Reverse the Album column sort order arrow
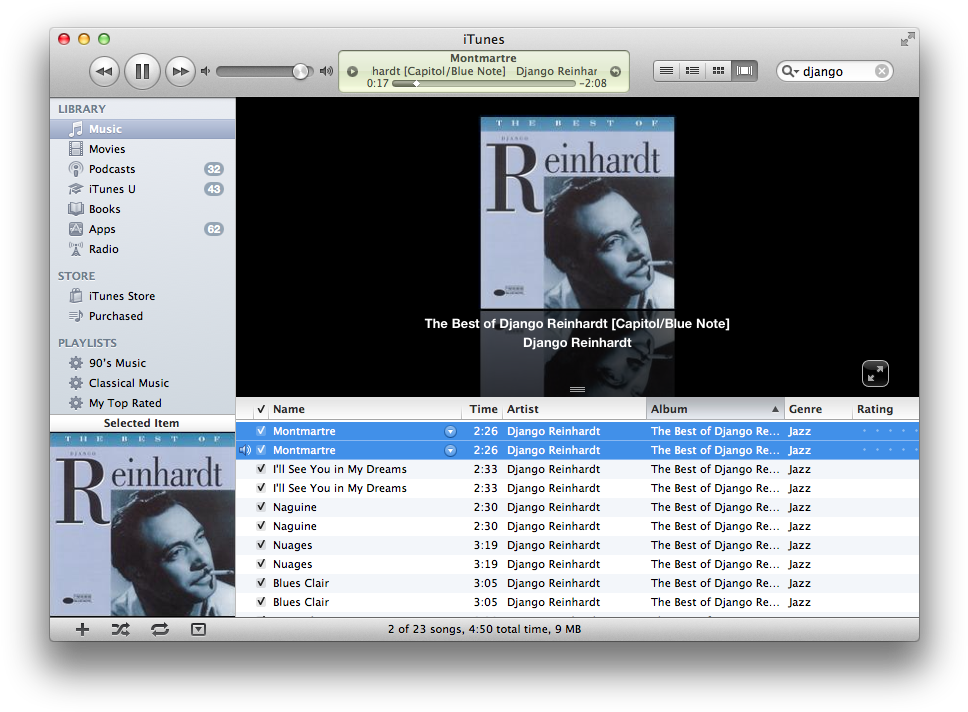Viewport: 968px width, 712px height. click(775, 409)
